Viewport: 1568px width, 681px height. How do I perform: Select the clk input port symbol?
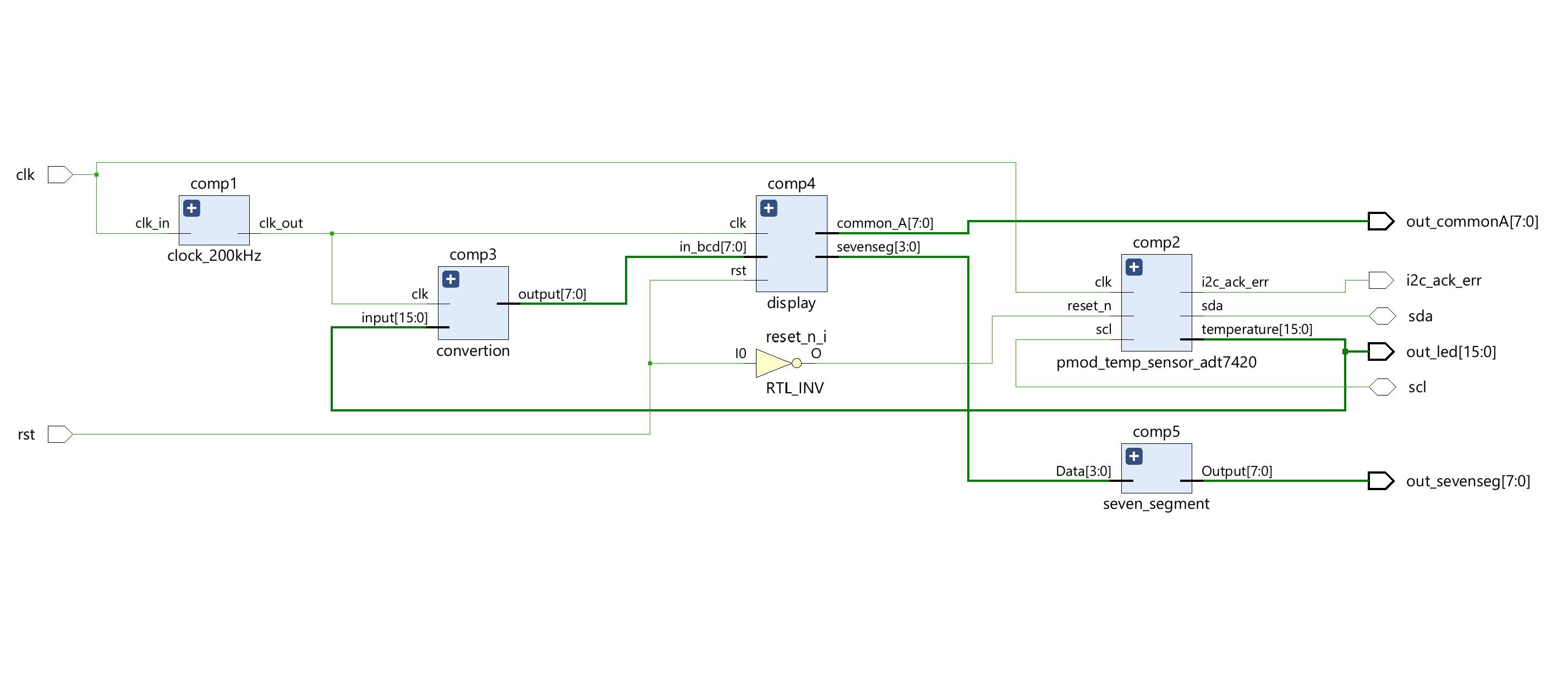click(61, 175)
